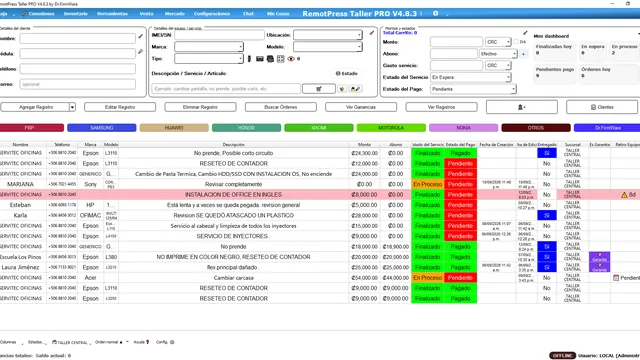
Task: Click the Editar Registro button
Action: pyautogui.click(x=120, y=107)
